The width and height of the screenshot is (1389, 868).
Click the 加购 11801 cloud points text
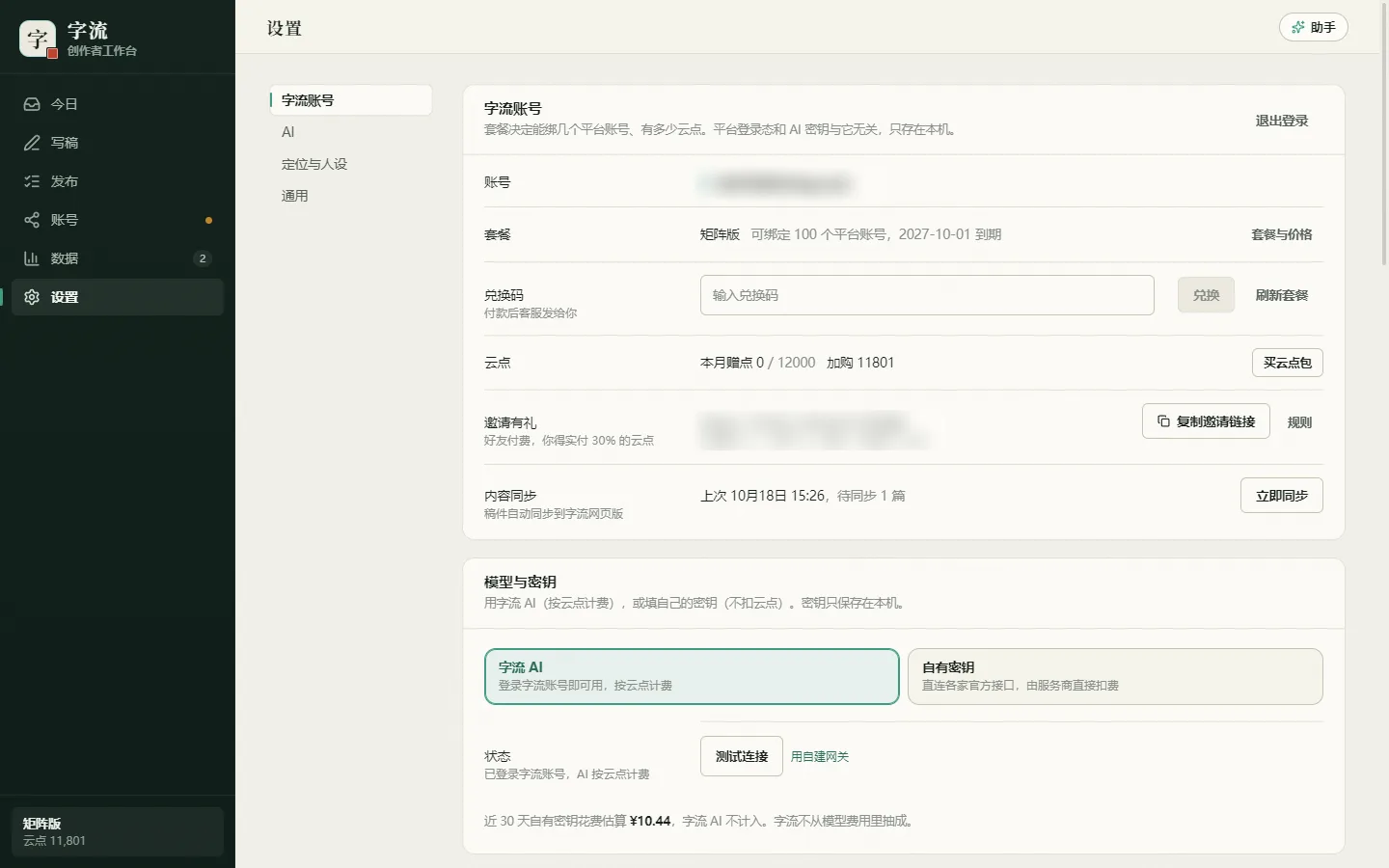point(860,363)
